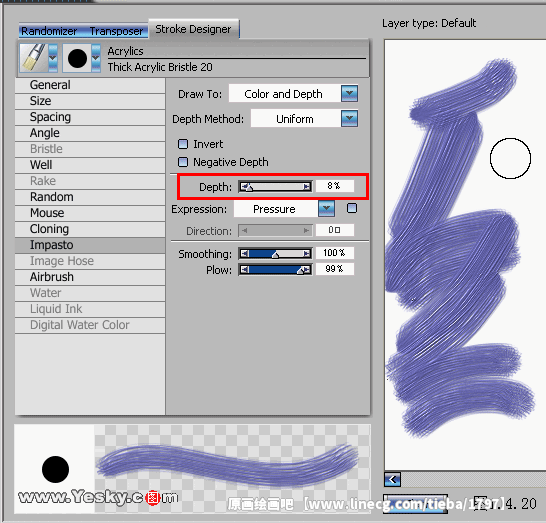
Task: Open the Depth Method dropdown arrow
Action: 349,119
